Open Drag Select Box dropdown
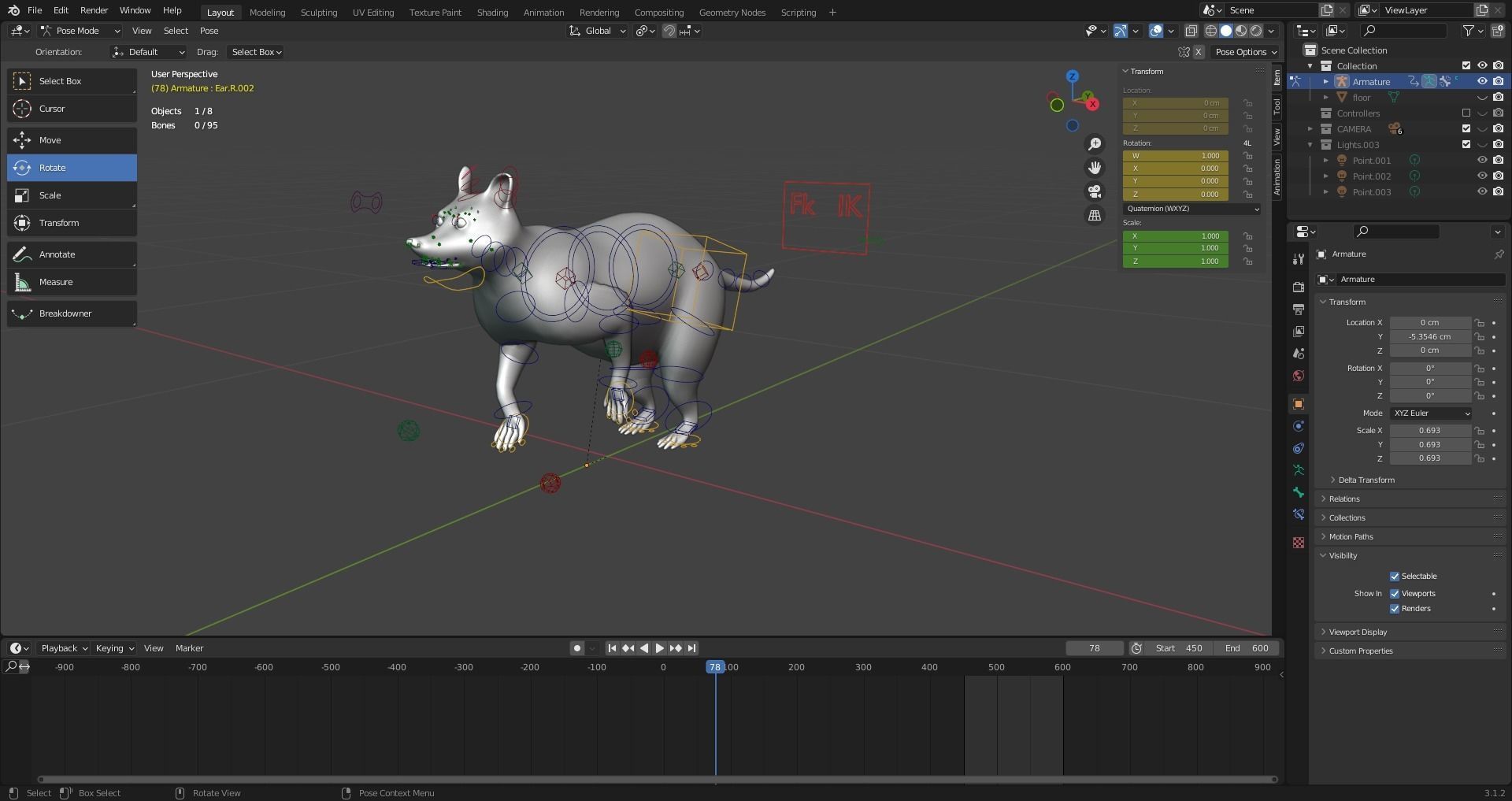The image size is (1512, 801). [x=256, y=52]
